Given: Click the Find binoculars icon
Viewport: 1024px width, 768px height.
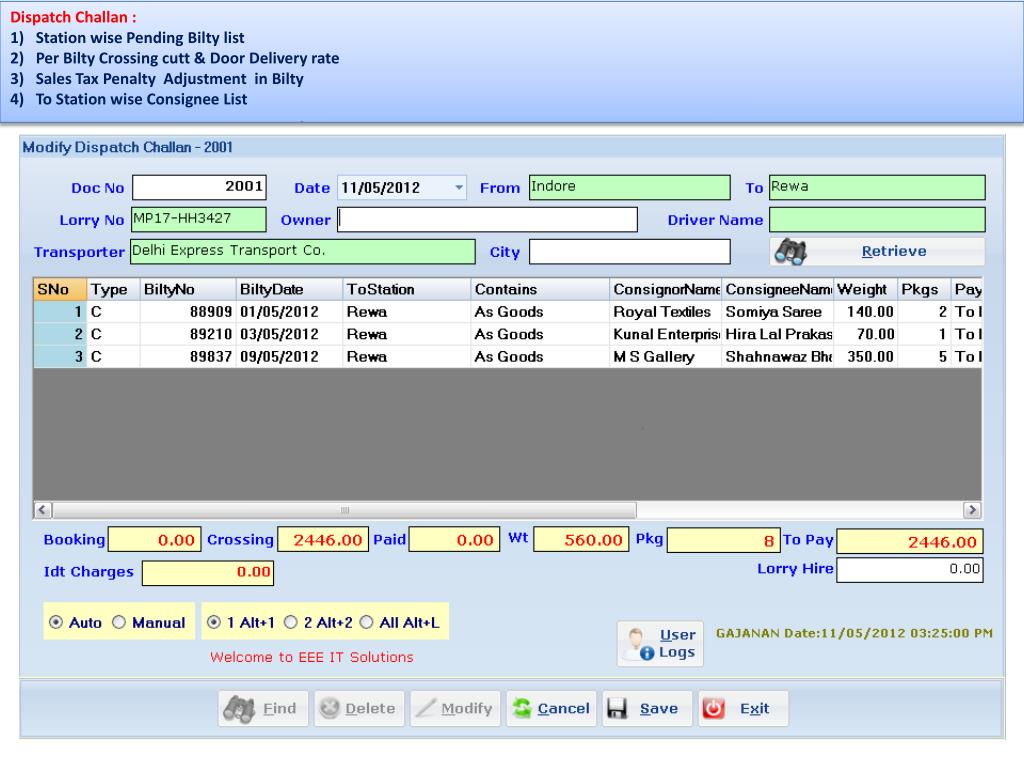Looking at the screenshot, I should (x=239, y=709).
